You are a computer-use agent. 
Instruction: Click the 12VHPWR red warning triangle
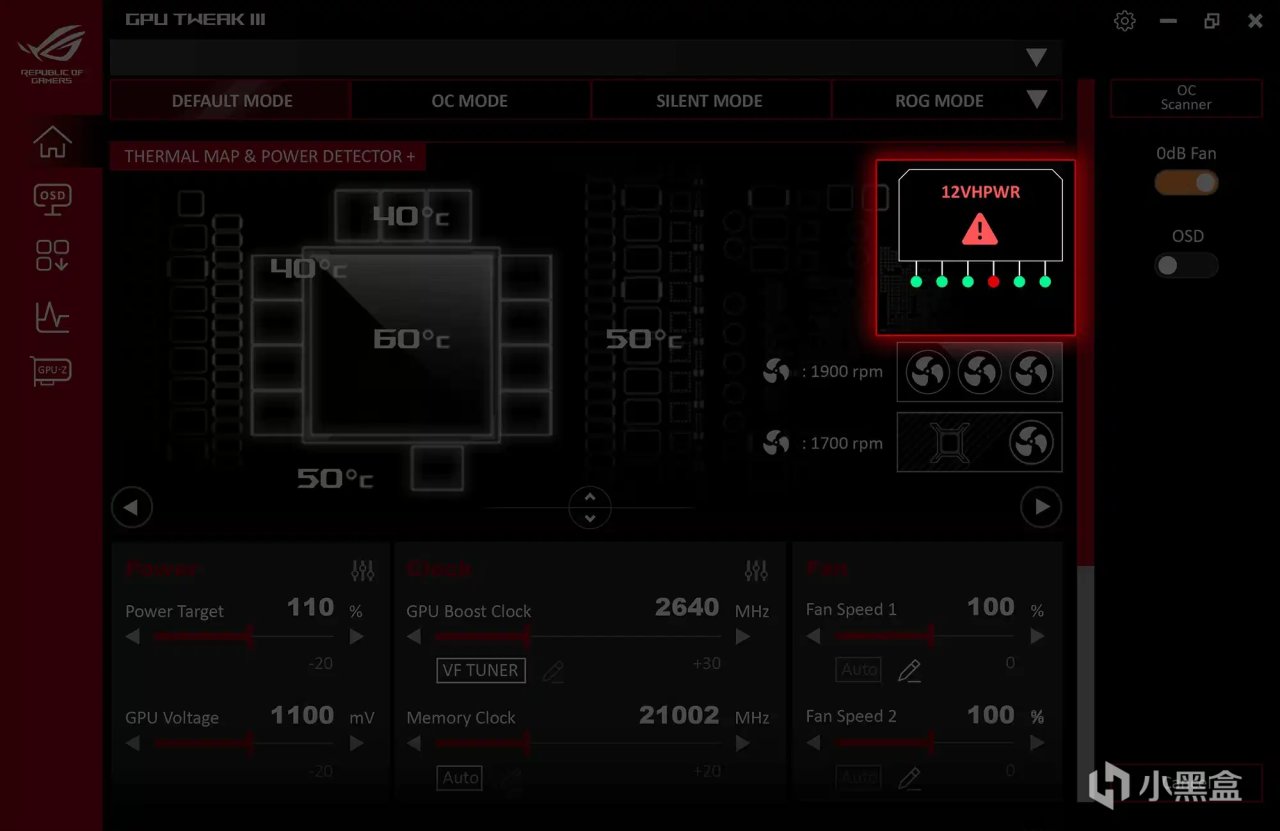980,231
